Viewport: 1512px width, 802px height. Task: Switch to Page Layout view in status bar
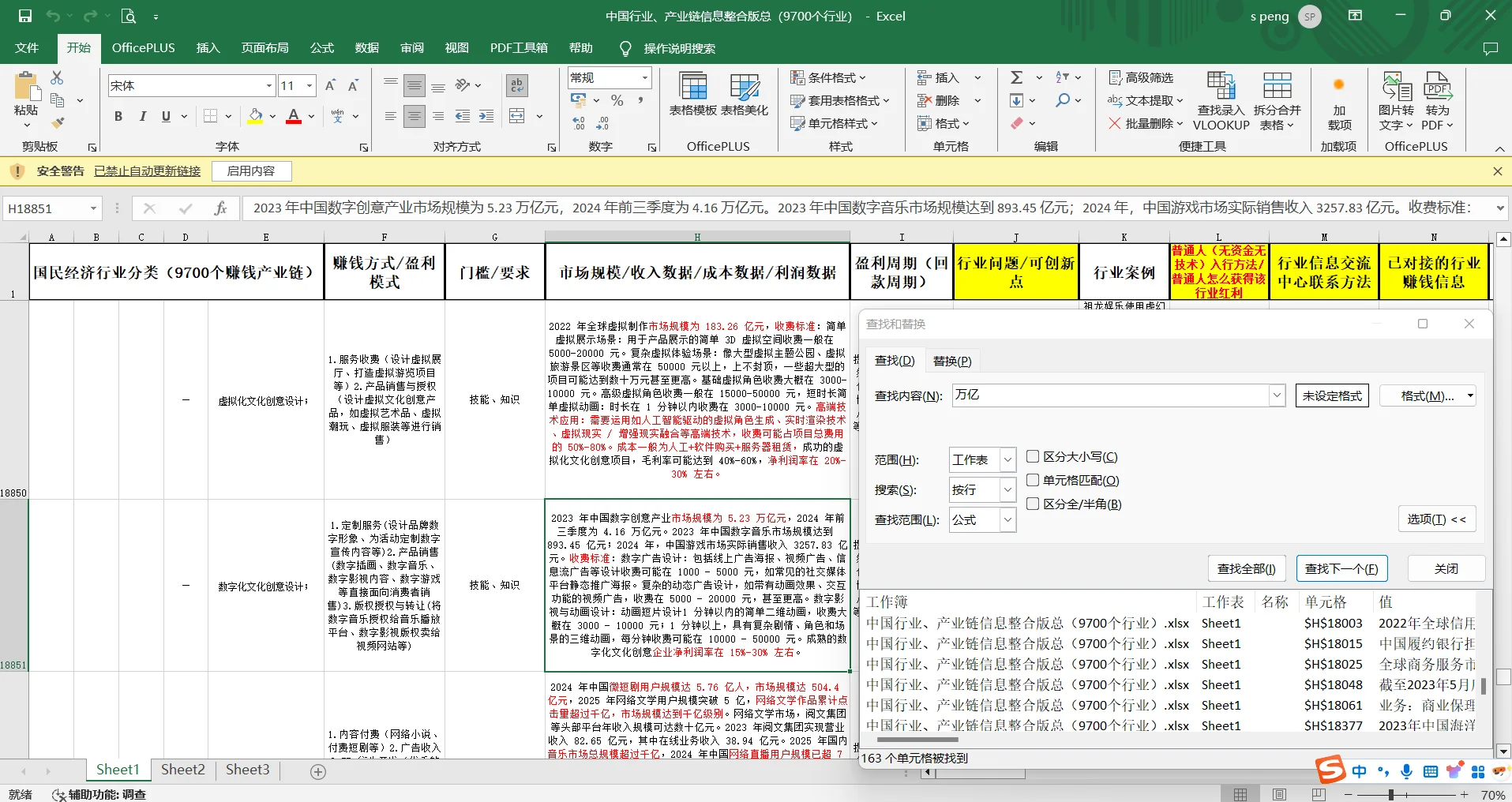1280,794
